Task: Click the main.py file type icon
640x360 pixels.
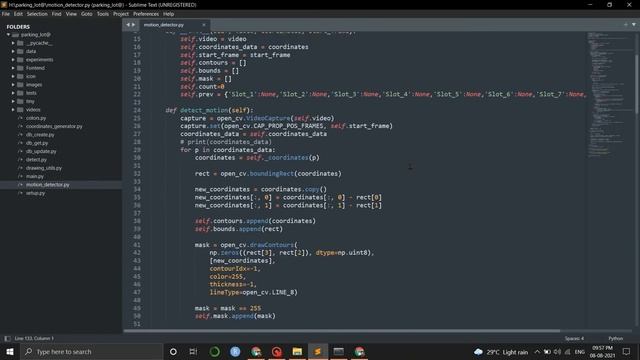Action: click(x=20, y=176)
